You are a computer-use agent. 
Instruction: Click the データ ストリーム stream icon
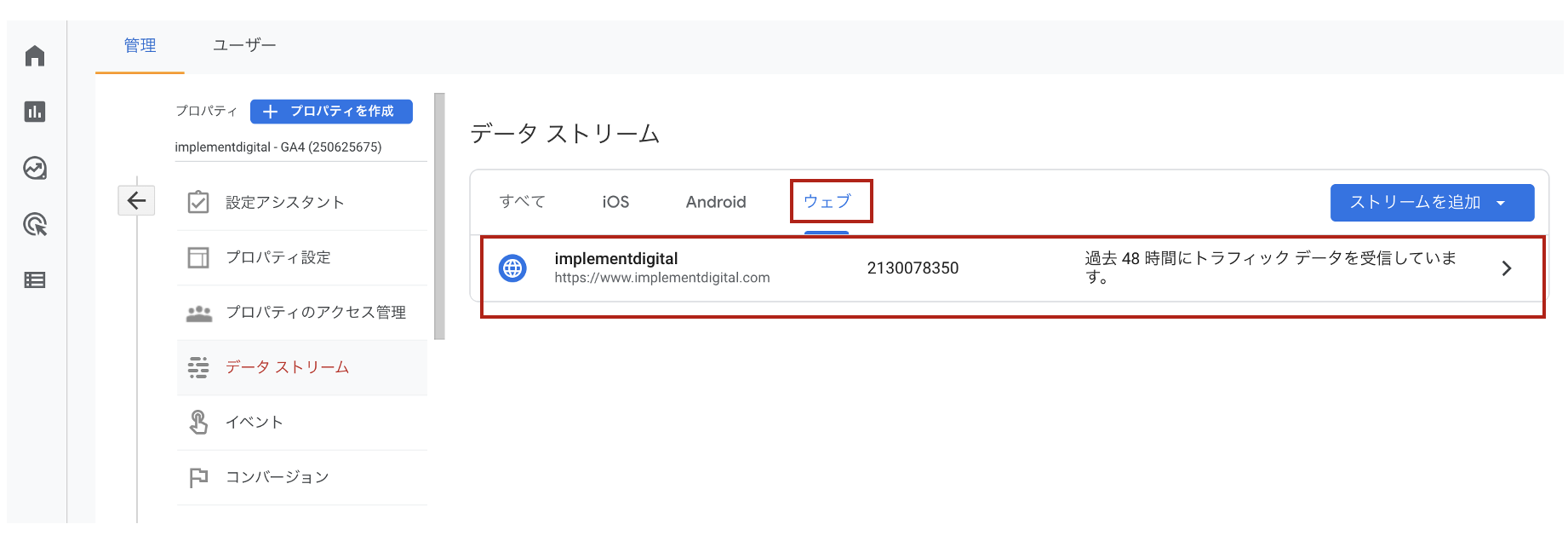pyautogui.click(x=198, y=367)
